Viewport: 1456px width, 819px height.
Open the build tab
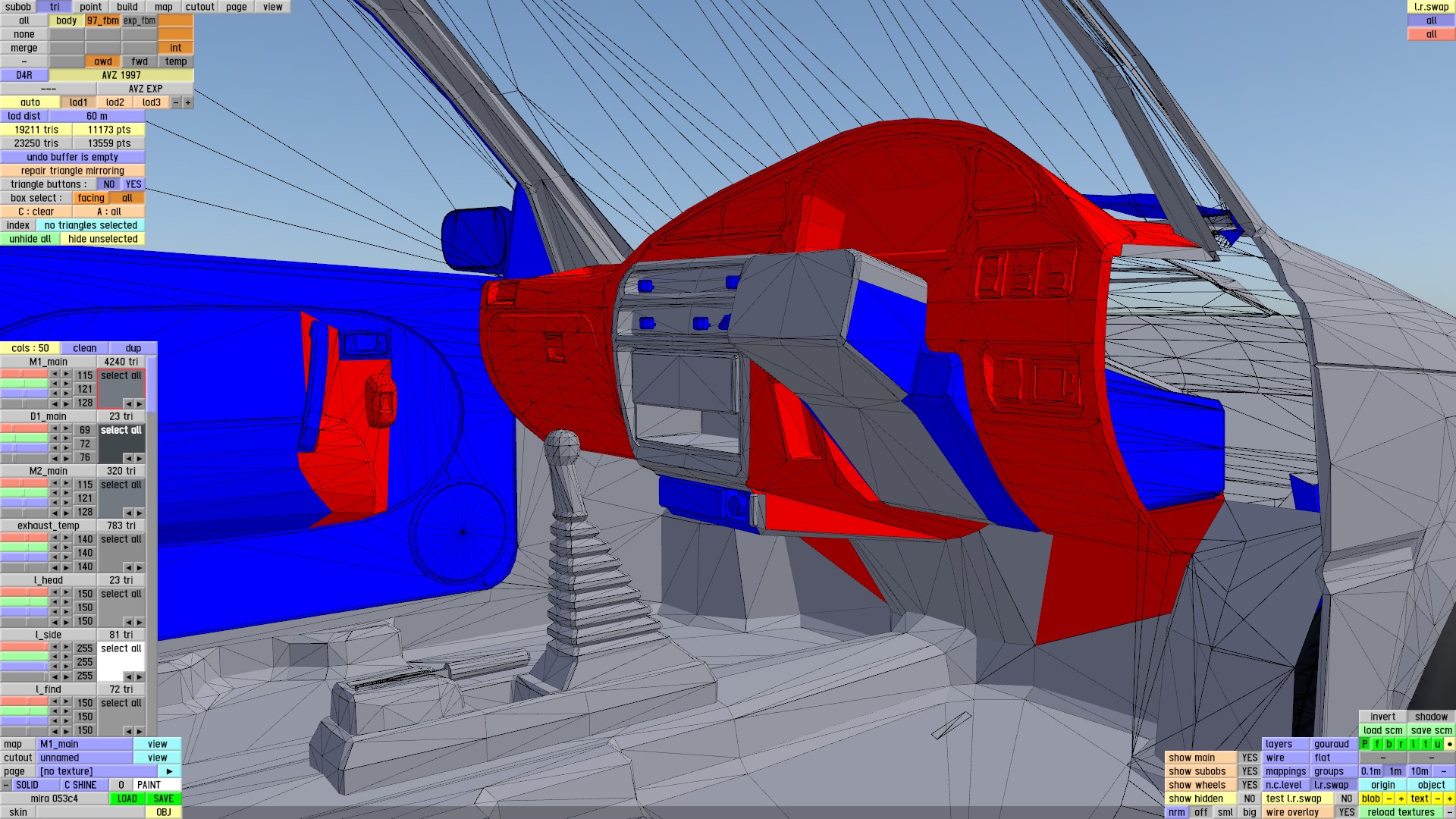[127, 7]
